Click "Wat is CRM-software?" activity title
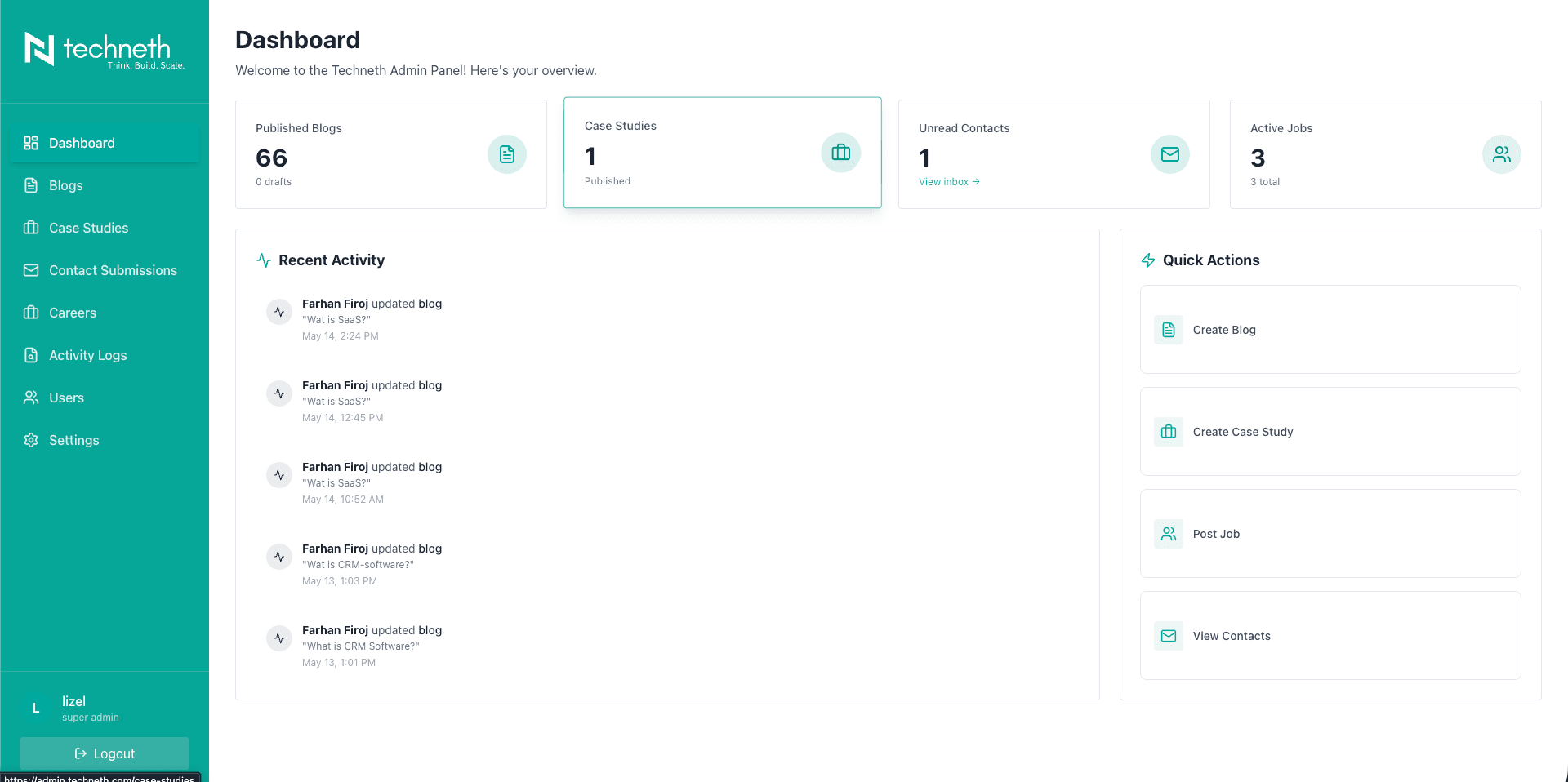 (358, 565)
